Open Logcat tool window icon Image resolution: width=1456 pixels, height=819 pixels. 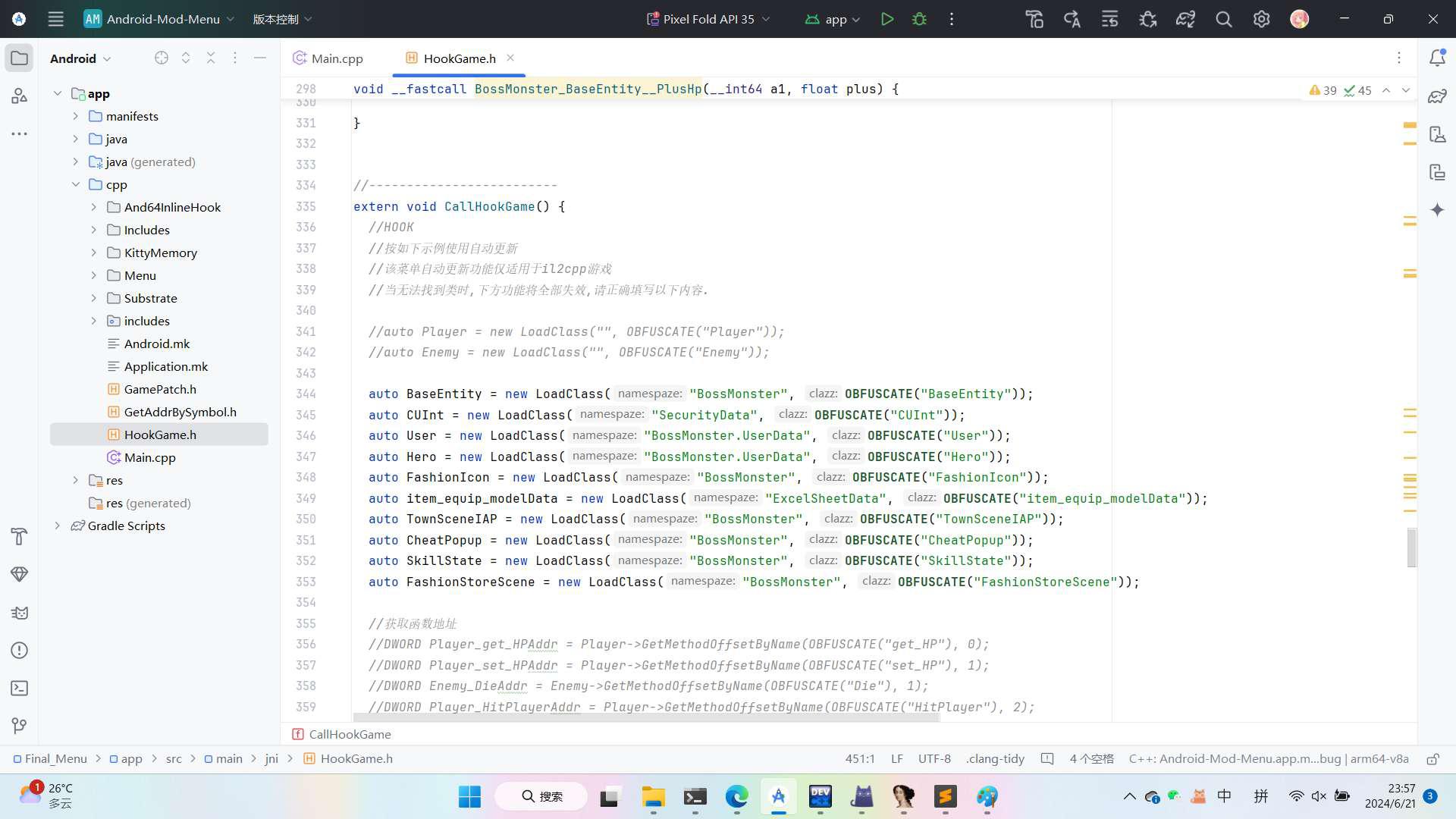click(x=20, y=613)
